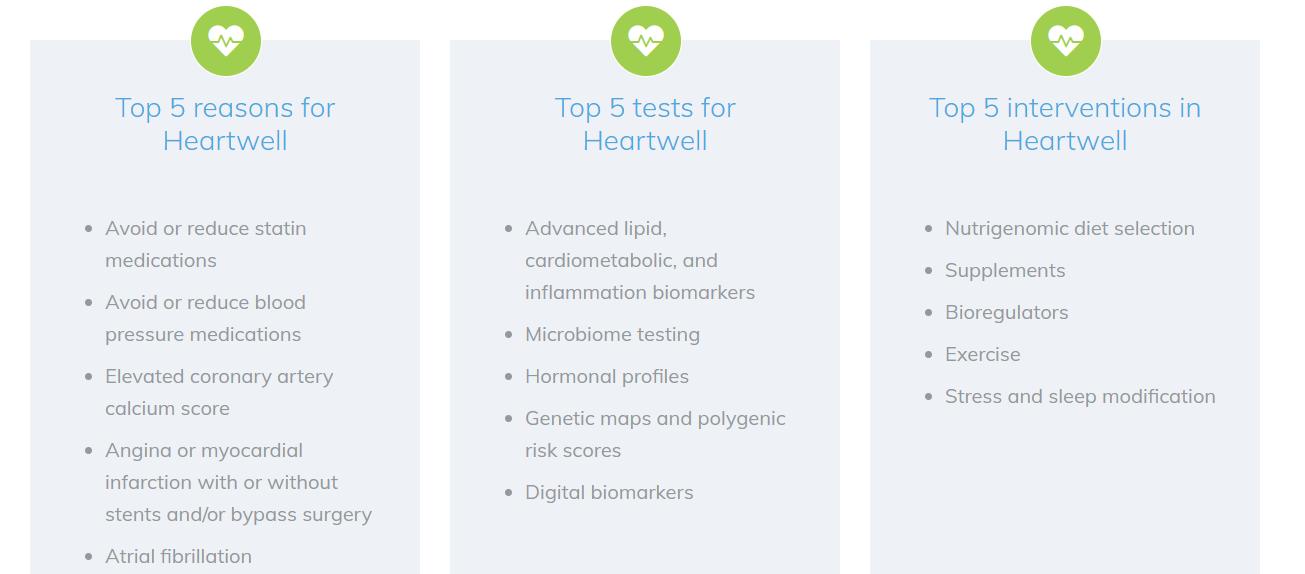The width and height of the screenshot is (1305, 574).
Task: Click heart icon above Top 5 reasons heading
Action: tap(226, 41)
